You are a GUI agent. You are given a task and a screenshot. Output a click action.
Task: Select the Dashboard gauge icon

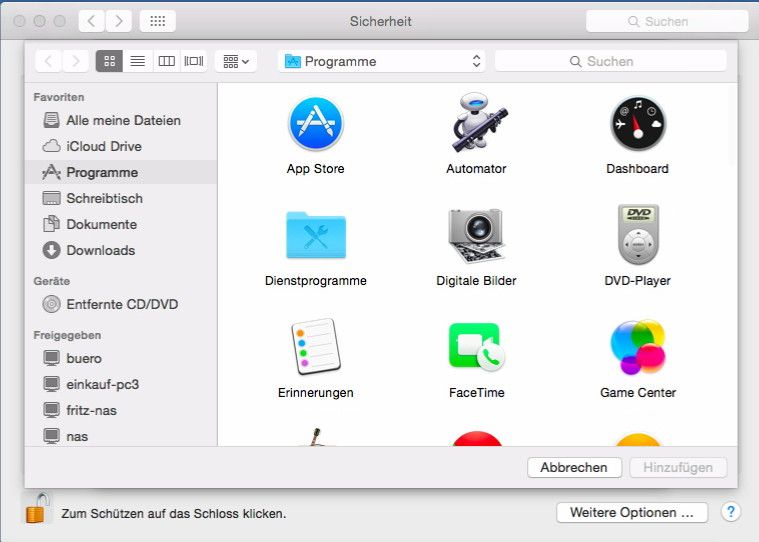(637, 124)
